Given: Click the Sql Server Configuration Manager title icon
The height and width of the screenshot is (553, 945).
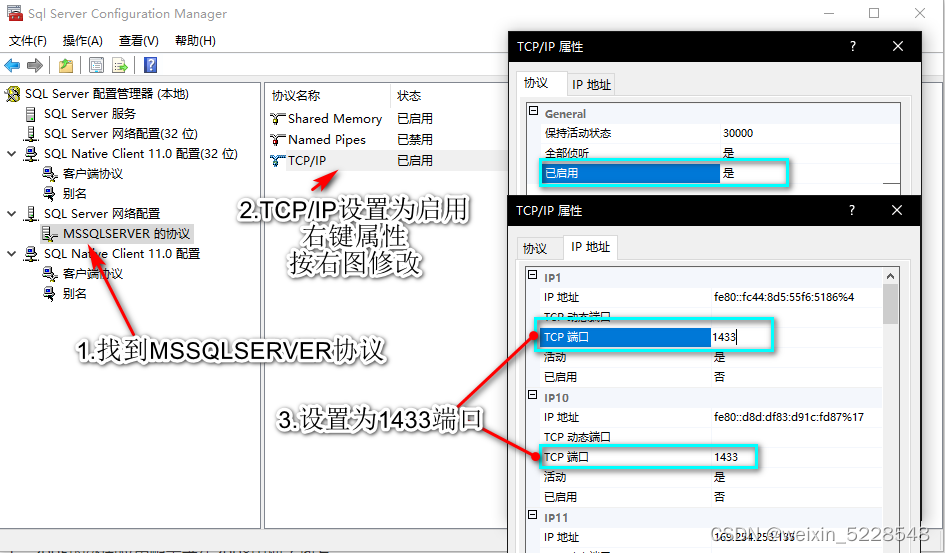Looking at the screenshot, I should (14, 13).
